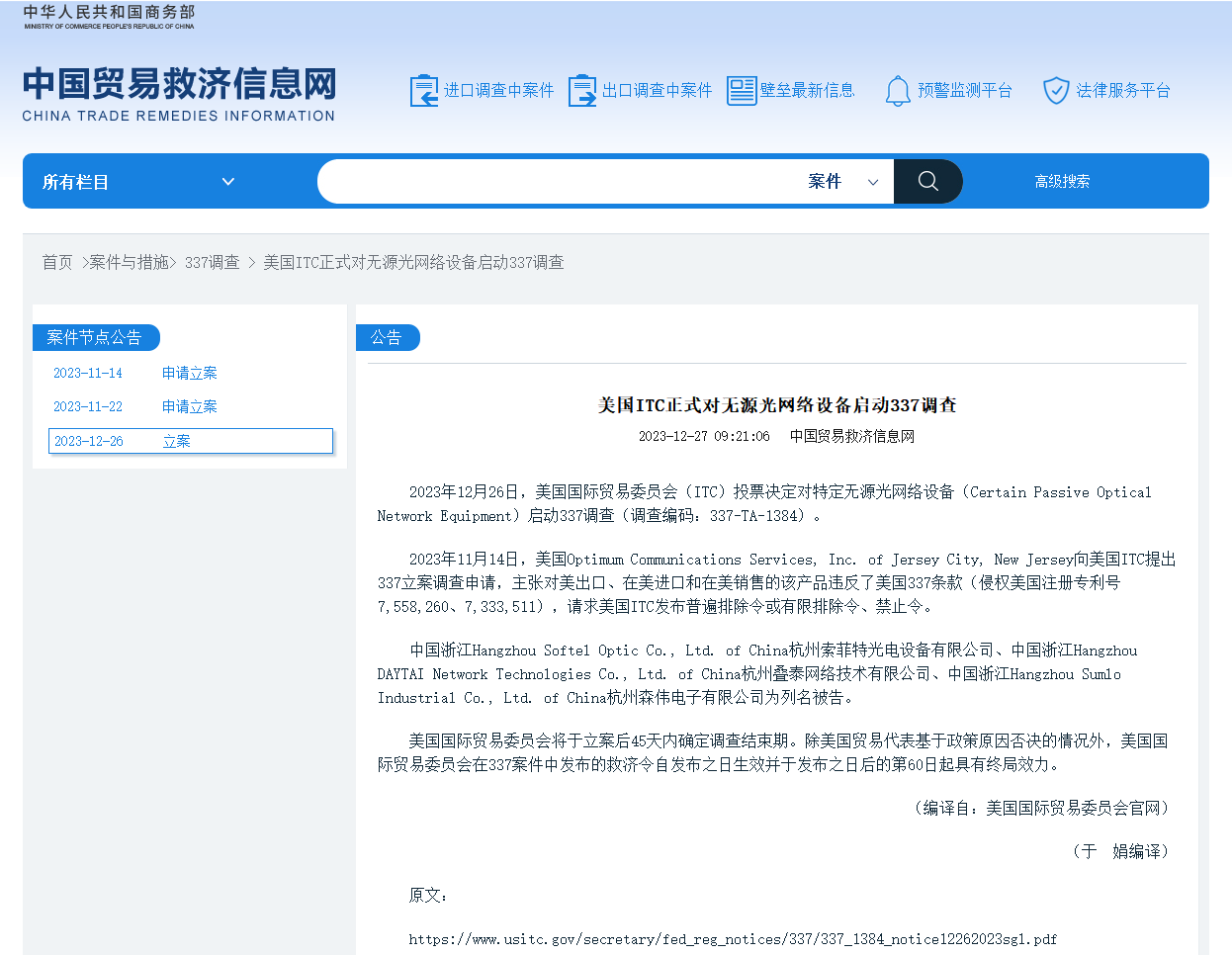This screenshot has width=1232, height=955.
Task: Expand the 所有栏目 dropdown
Action: pos(138,182)
